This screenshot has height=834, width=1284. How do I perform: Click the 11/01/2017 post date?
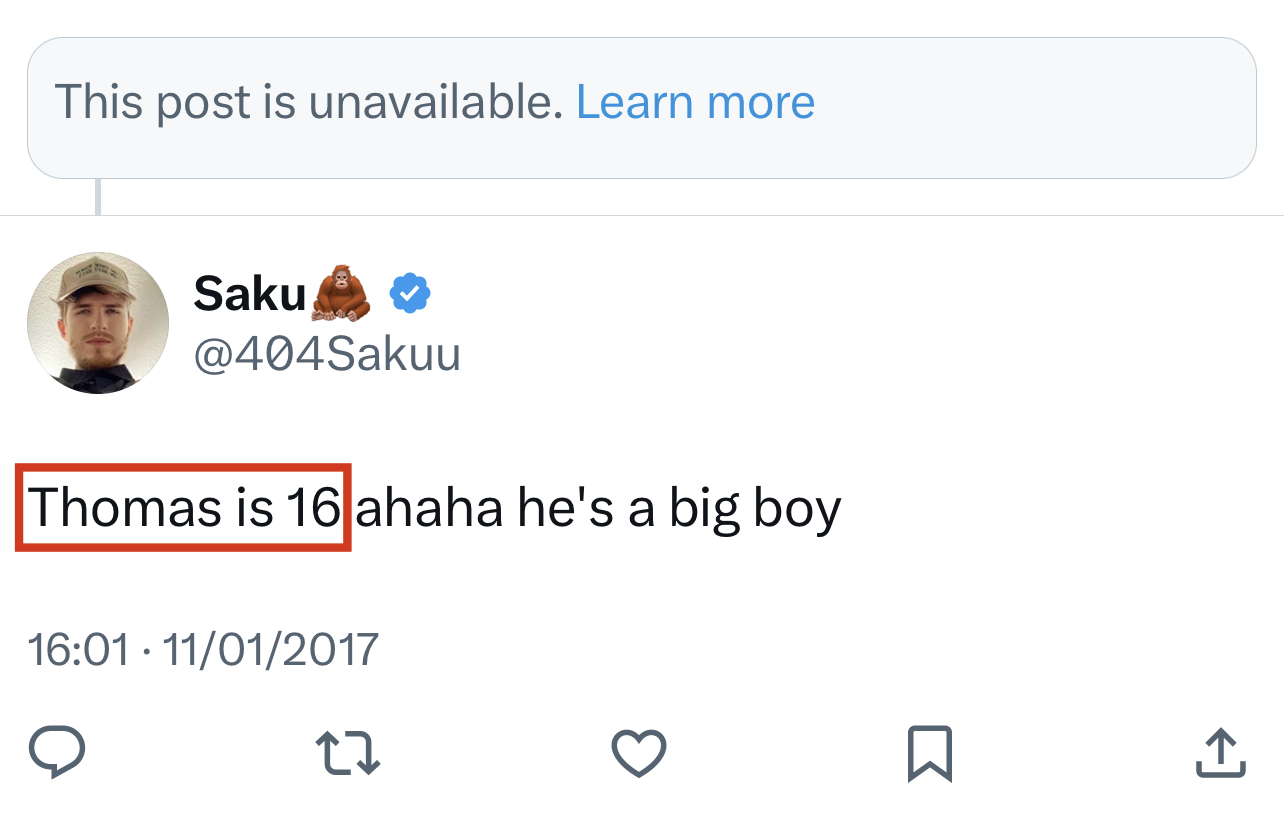coord(270,649)
